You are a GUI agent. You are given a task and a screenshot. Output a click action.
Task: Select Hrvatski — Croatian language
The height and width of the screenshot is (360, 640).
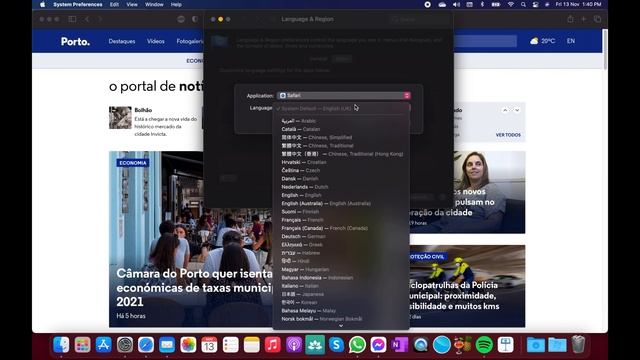coord(341,162)
